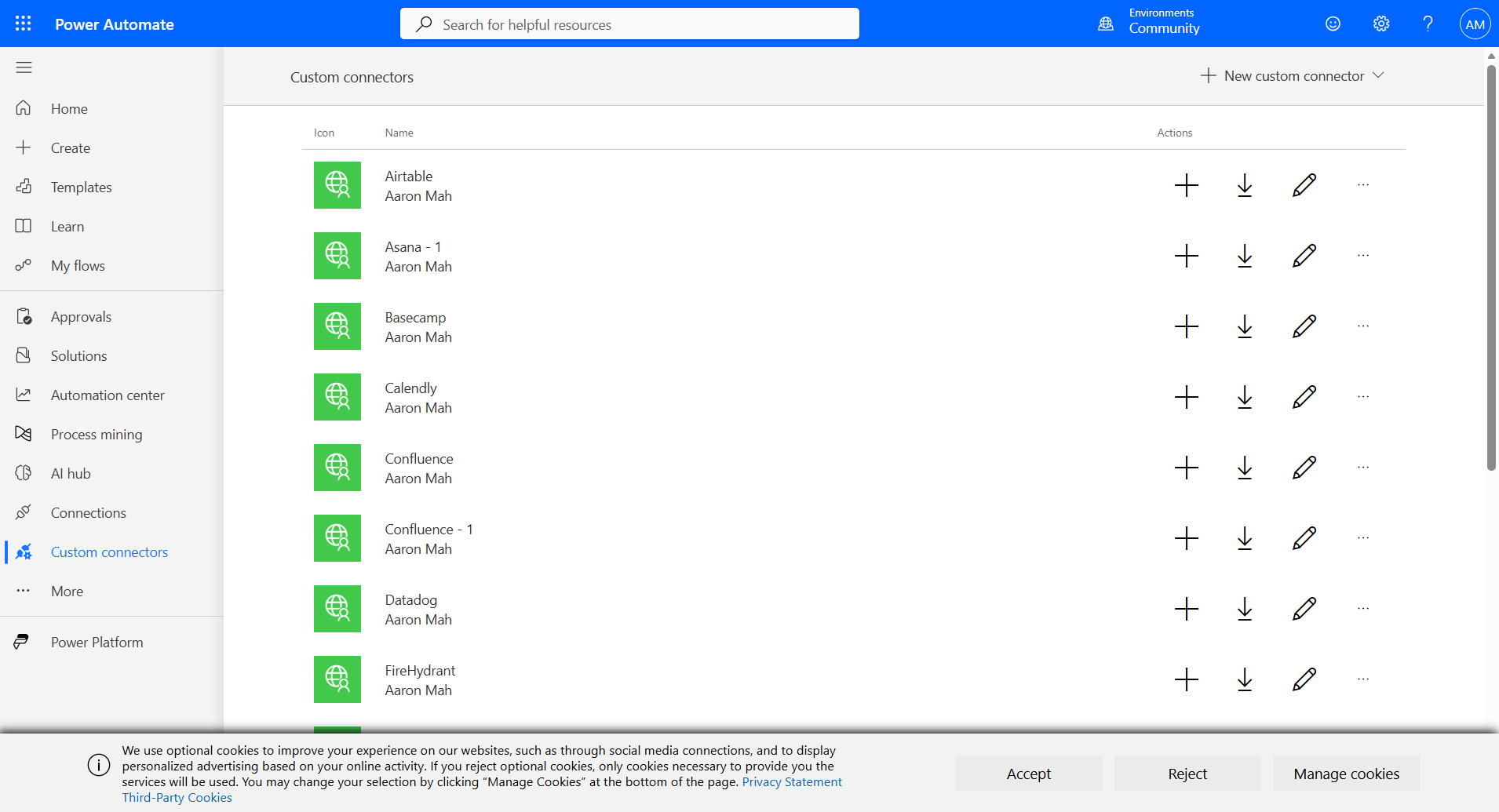
Task: Open the Privacy Statement link
Action: click(x=792, y=781)
